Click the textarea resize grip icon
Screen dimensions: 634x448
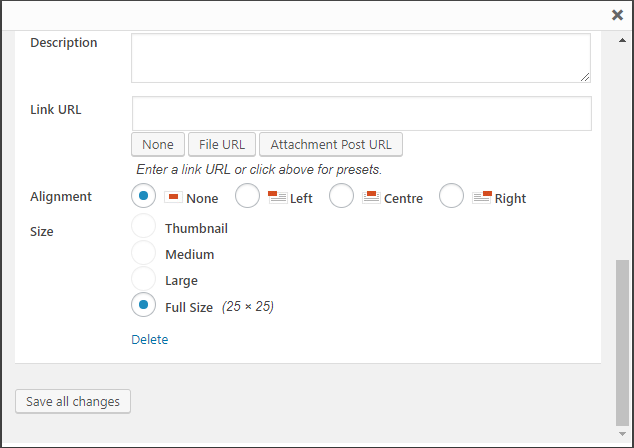coord(585,77)
